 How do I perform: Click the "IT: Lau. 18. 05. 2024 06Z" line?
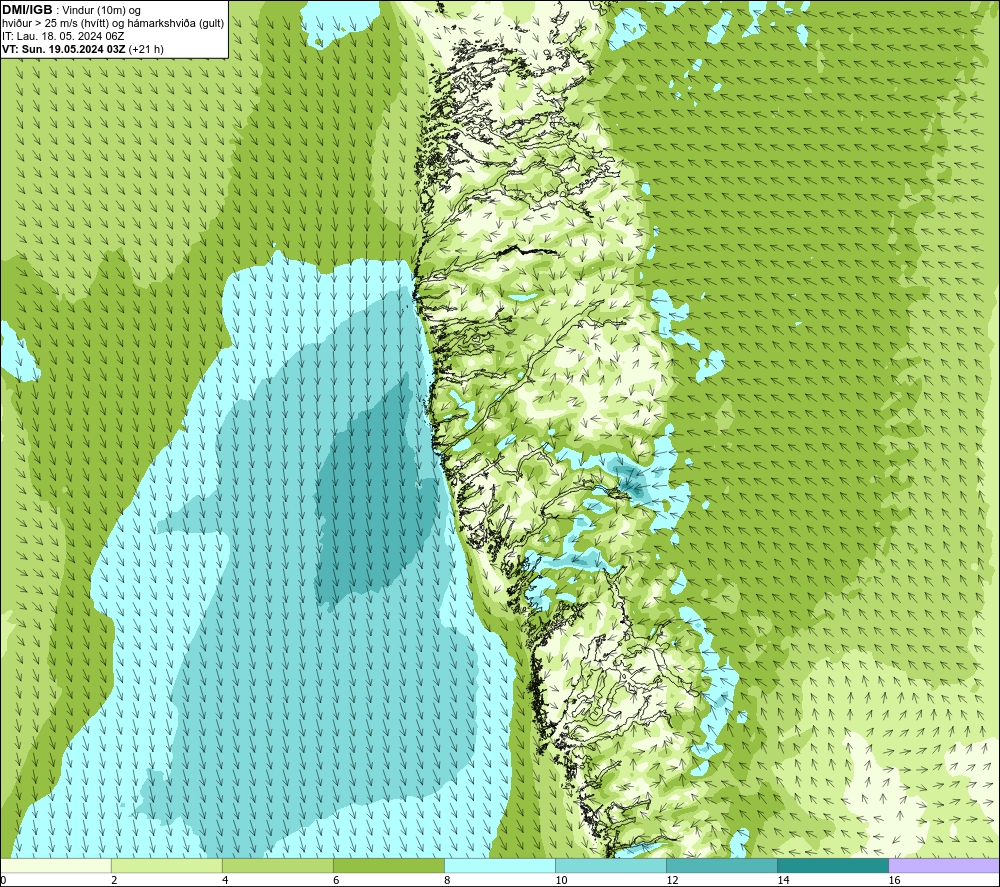pos(63,36)
